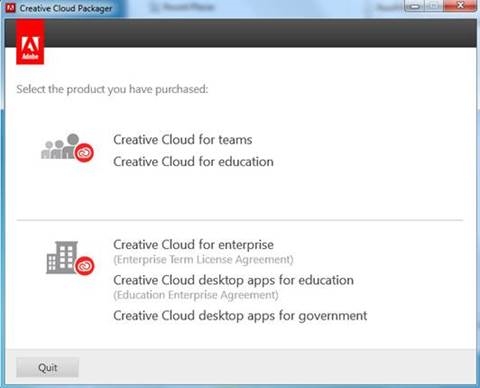The height and width of the screenshot is (388, 480).
Task: Click the 'Select the product you have purchased:' text
Action: (112, 89)
